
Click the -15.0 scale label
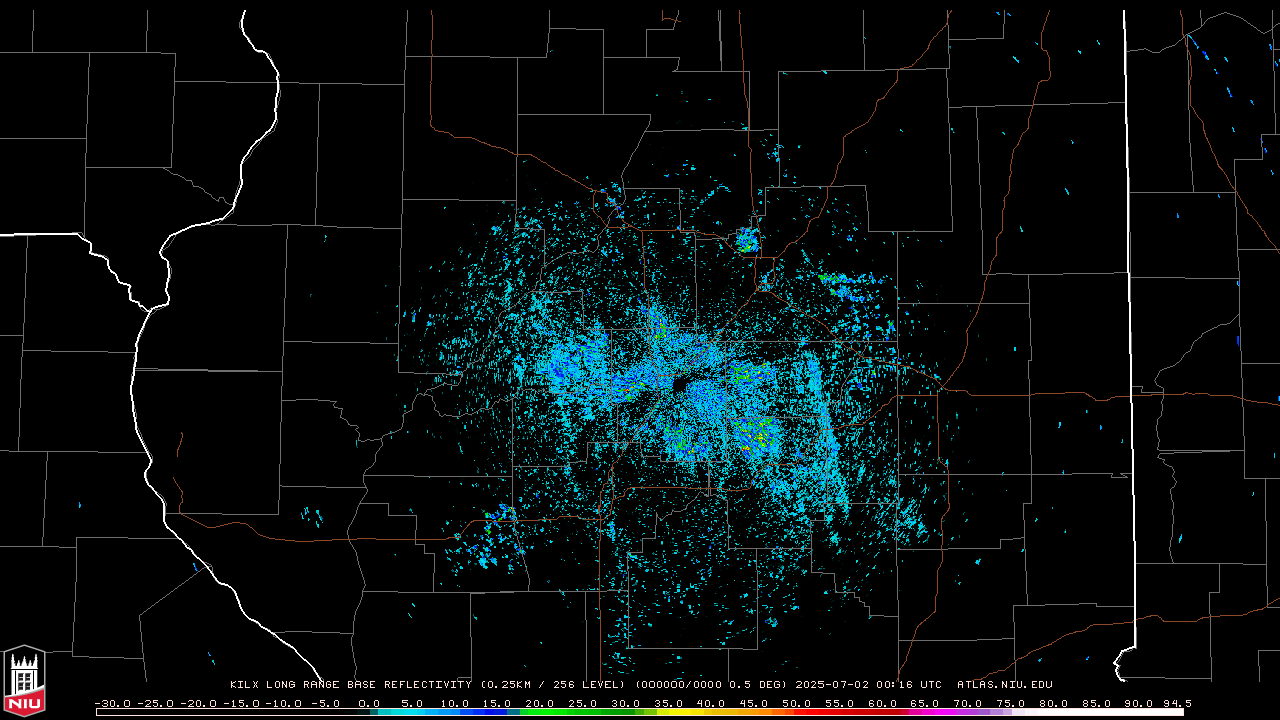pos(240,703)
